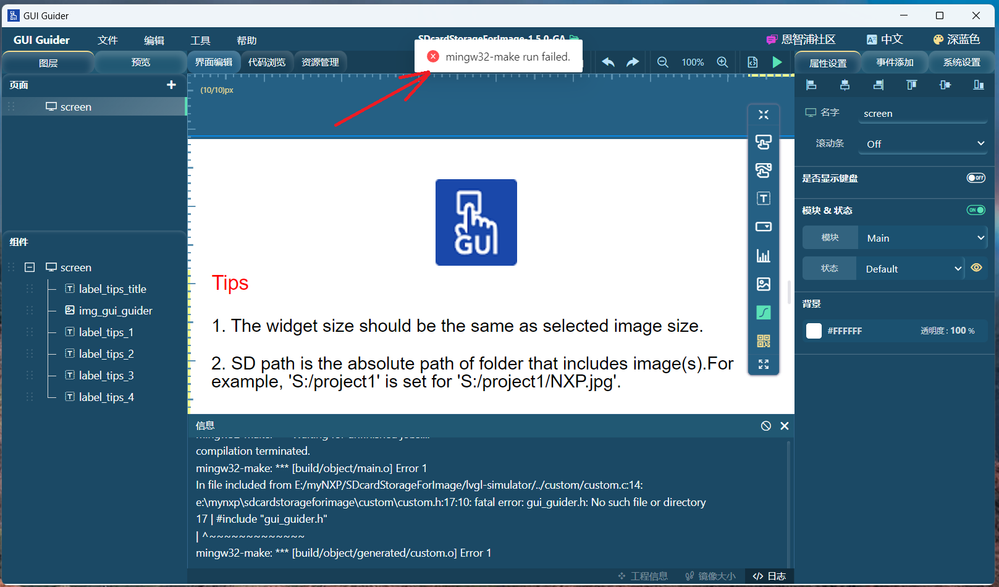
Task: Switch to the 资源管理 tab
Action: click(320, 62)
